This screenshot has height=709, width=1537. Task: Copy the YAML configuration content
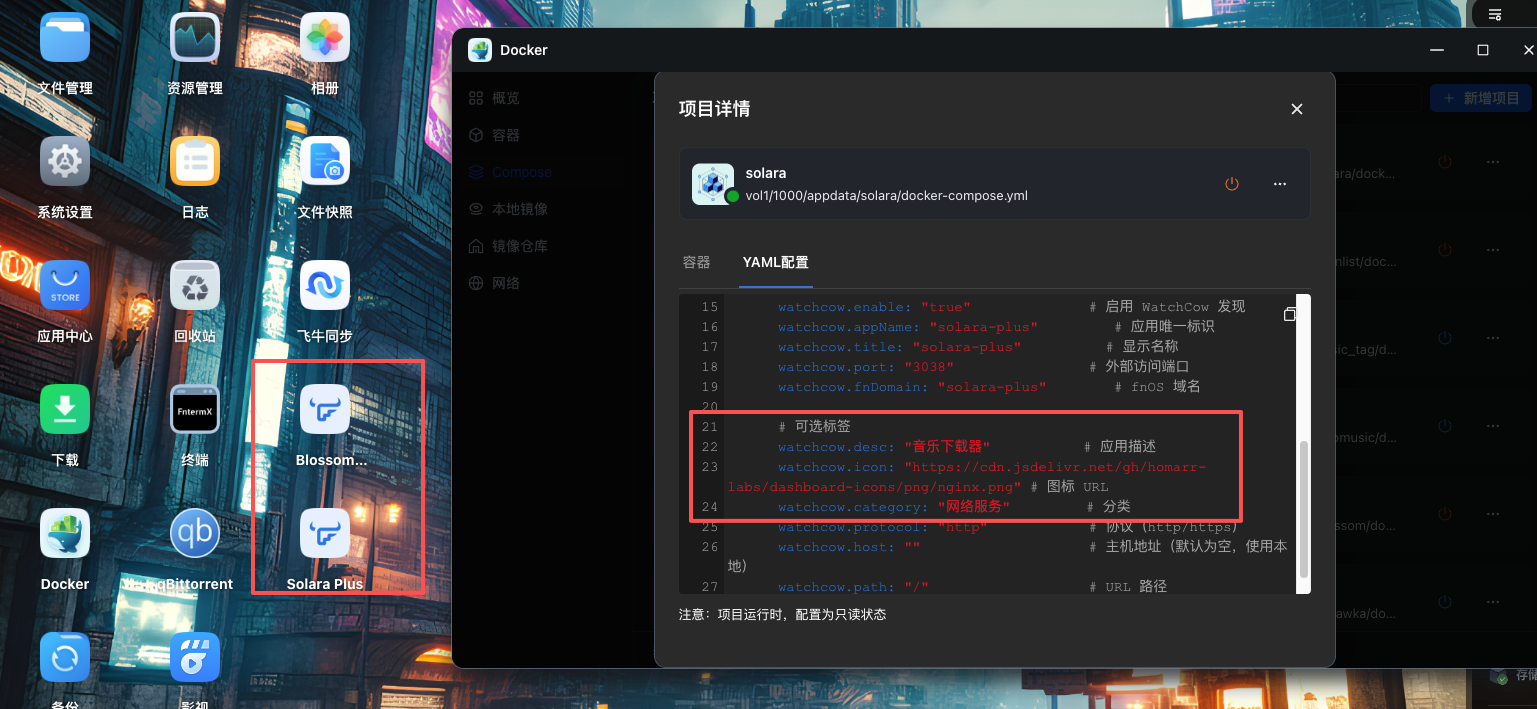pyautogui.click(x=1290, y=315)
